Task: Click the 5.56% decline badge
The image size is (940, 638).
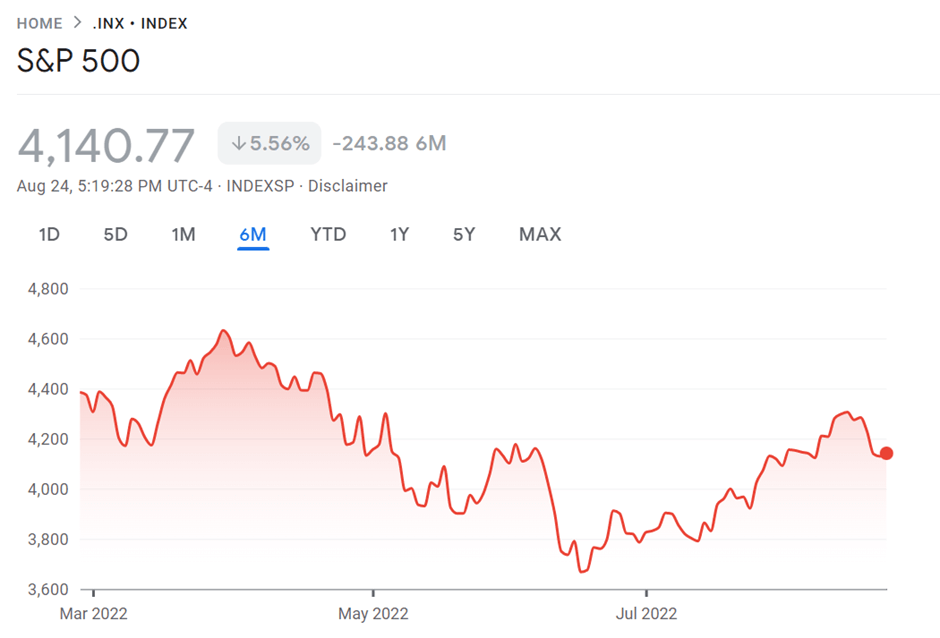Action: click(268, 143)
